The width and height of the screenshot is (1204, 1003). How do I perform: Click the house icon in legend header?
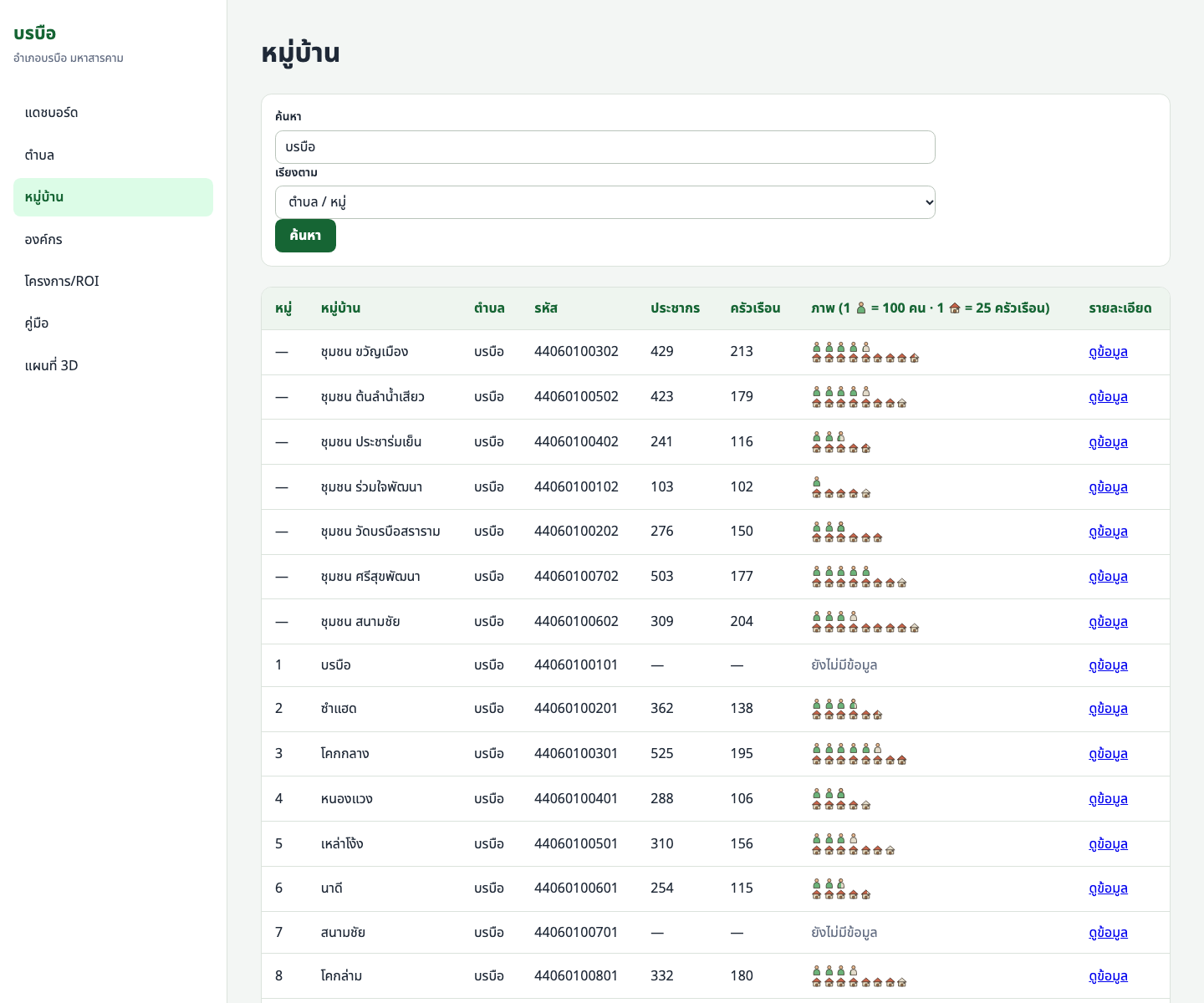[x=954, y=308]
